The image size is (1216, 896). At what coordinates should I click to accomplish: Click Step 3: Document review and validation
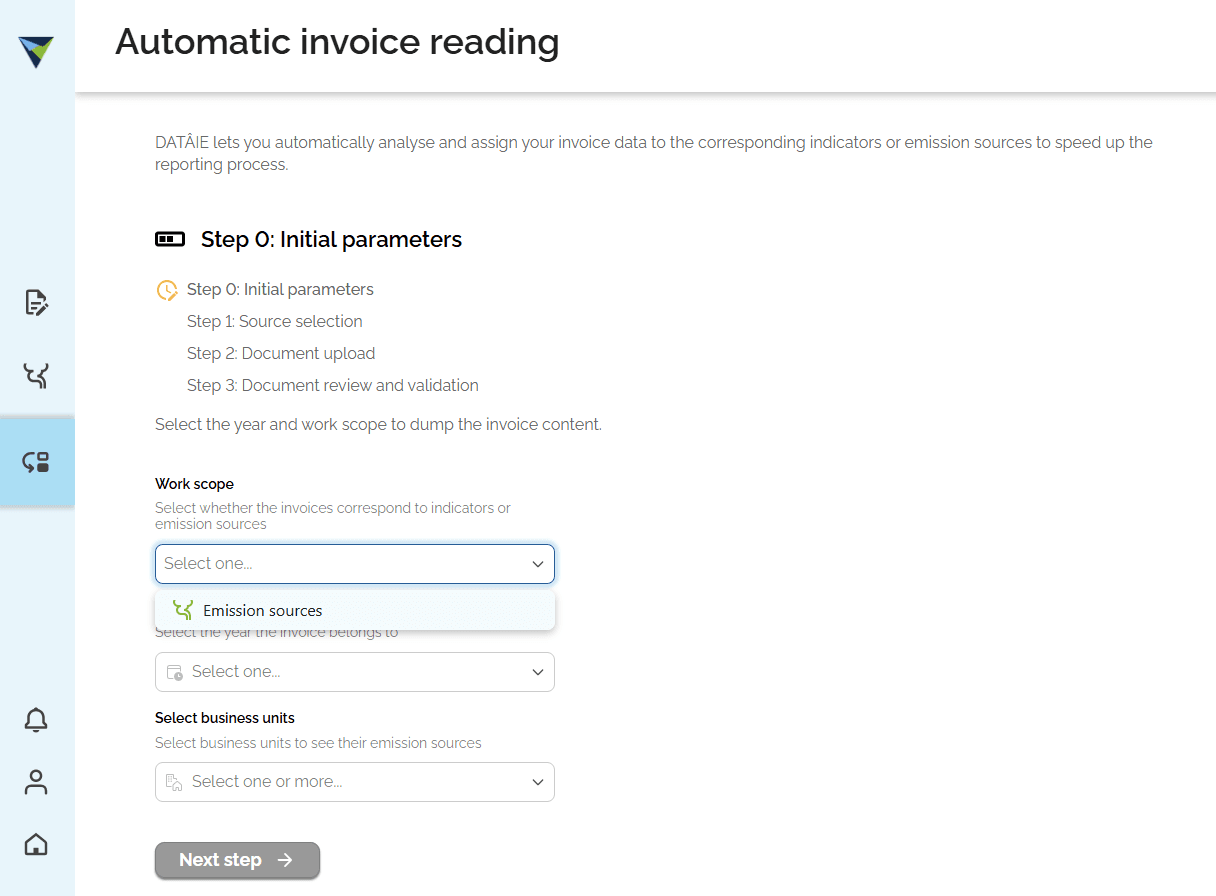point(333,385)
